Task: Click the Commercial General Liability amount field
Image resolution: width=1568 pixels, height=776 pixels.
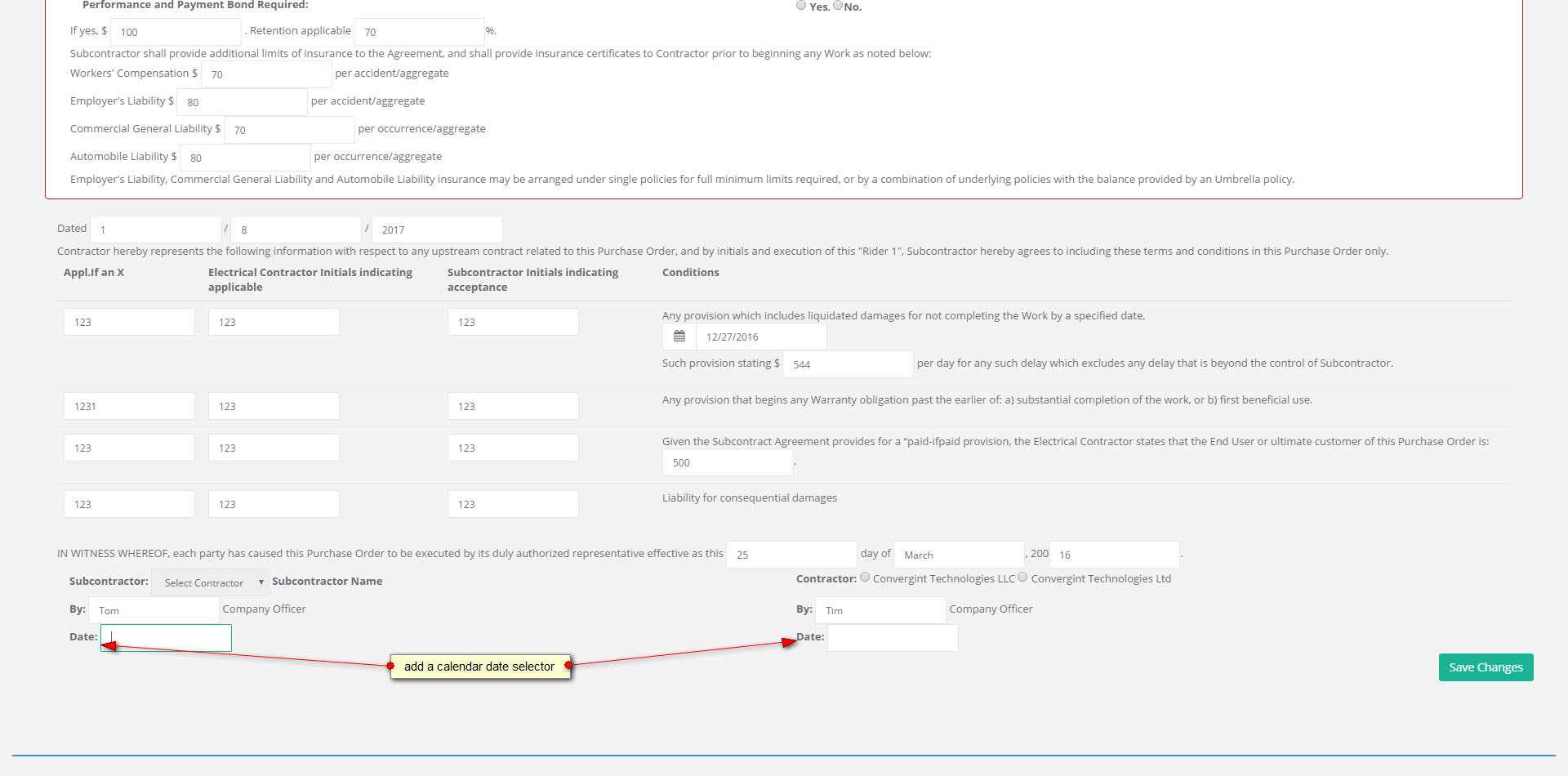Action: tap(289, 130)
